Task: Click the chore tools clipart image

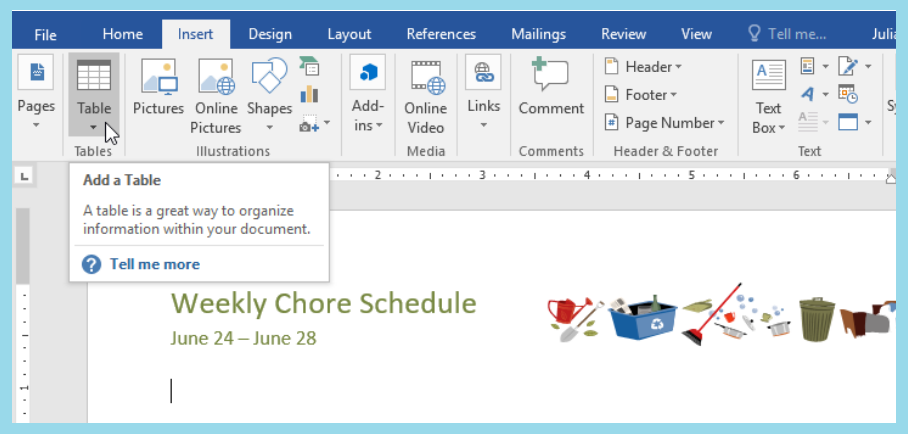Action: tap(721, 315)
